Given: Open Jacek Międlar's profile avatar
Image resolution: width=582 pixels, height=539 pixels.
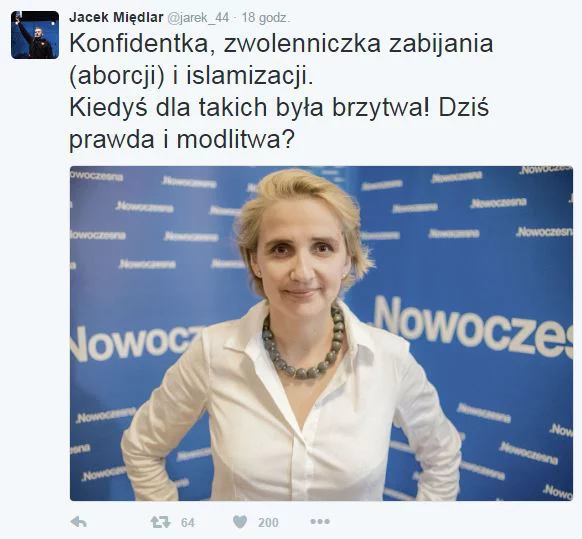Looking at the screenshot, I should [x=35, y=35].
